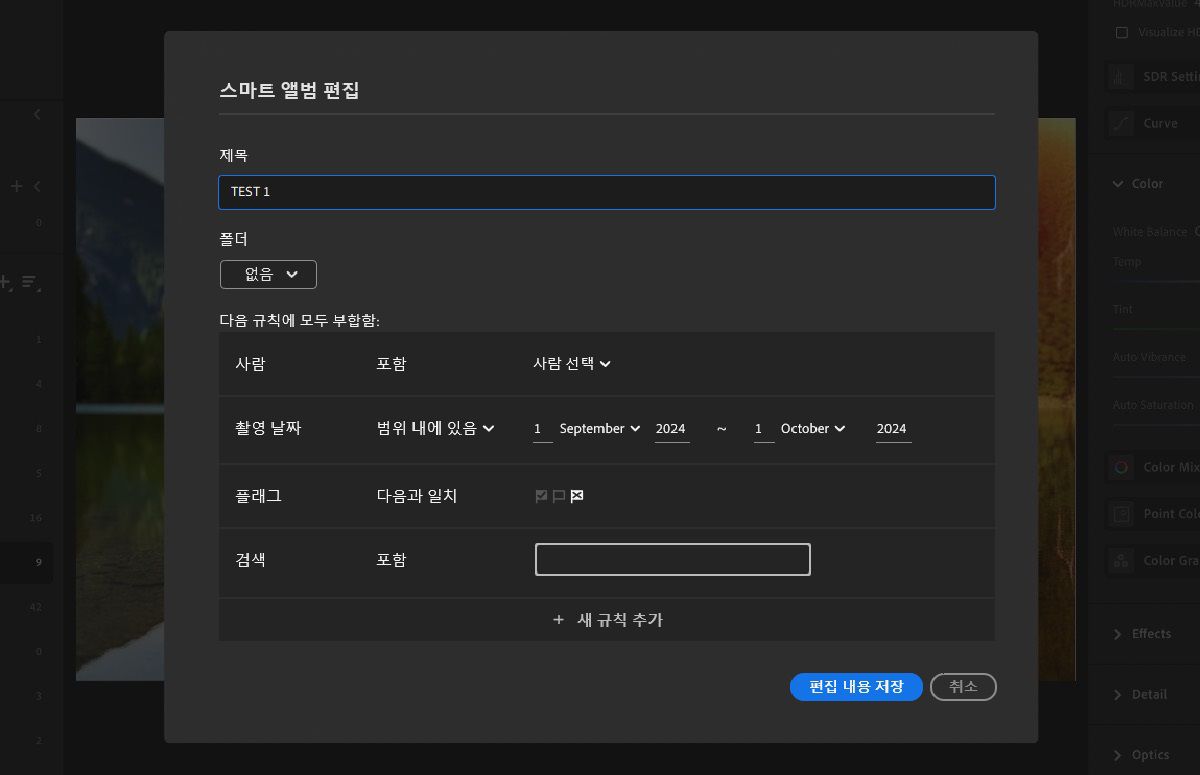
Task: Open the Color Mixer icon
Action: tap(1121, 466)
